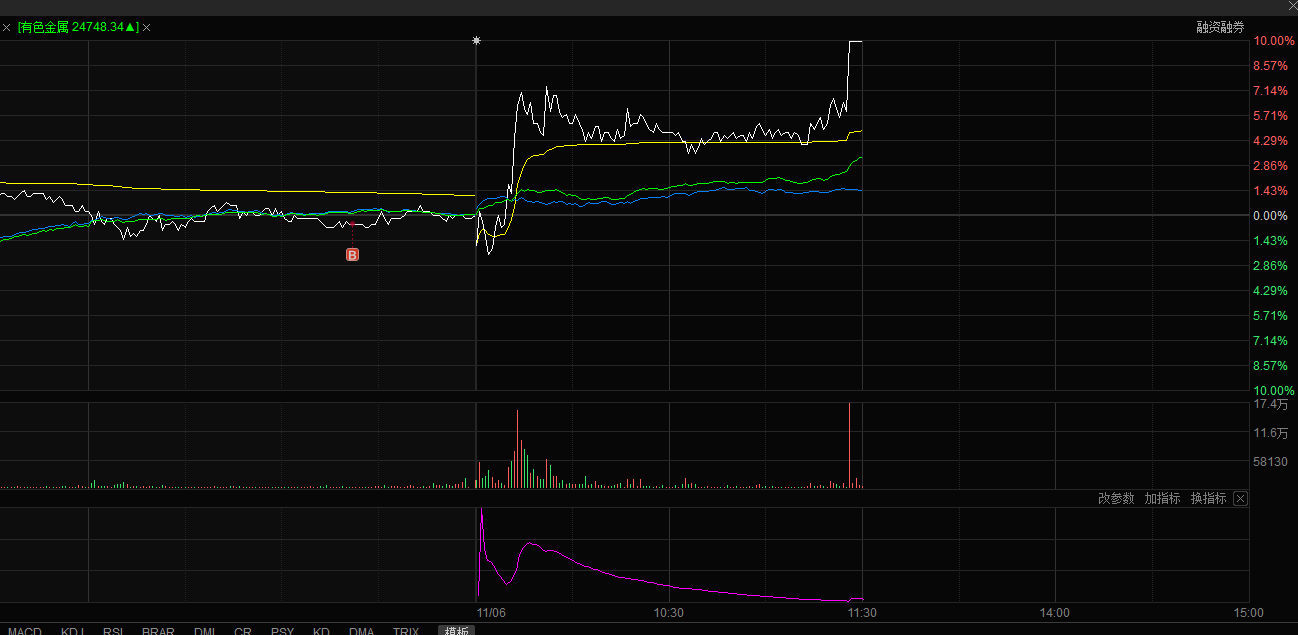
Task: Click the red 4.29% axis label
Action: point(1271,141)
